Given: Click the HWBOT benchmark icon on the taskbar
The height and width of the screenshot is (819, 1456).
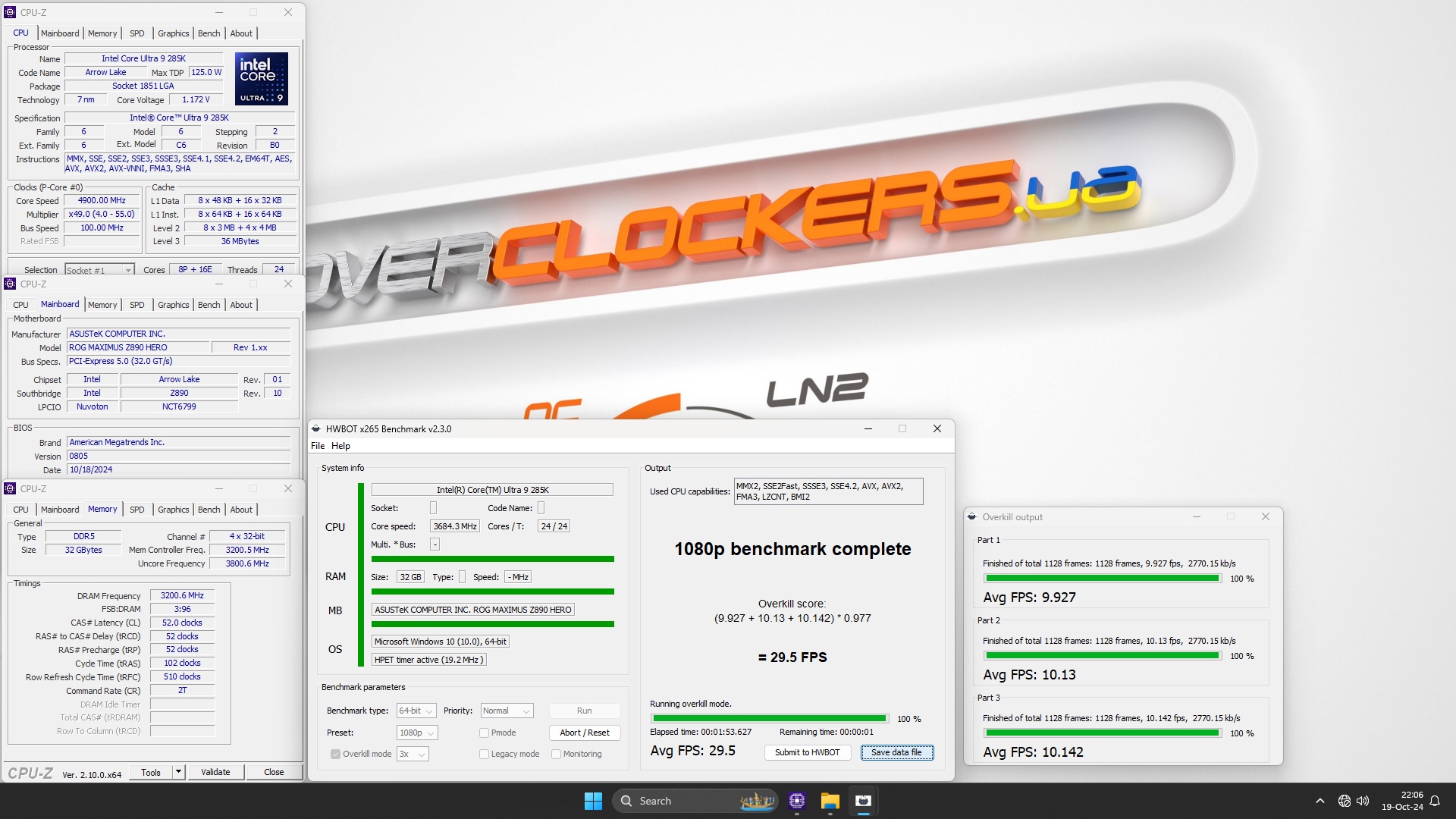Looking at the screenshot, I should (863, 801).
